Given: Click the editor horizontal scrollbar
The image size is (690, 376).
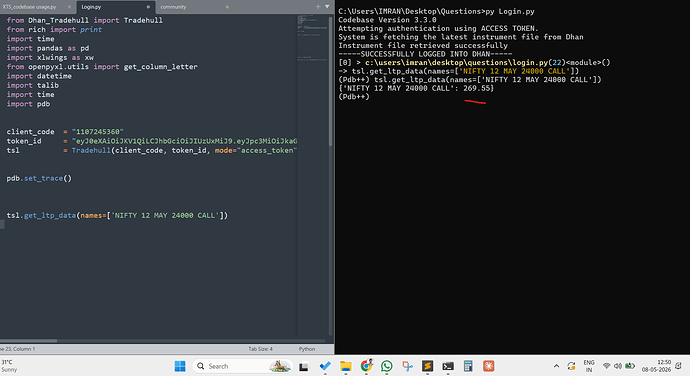Looking at the screenshot, I should tap(29, 341).
